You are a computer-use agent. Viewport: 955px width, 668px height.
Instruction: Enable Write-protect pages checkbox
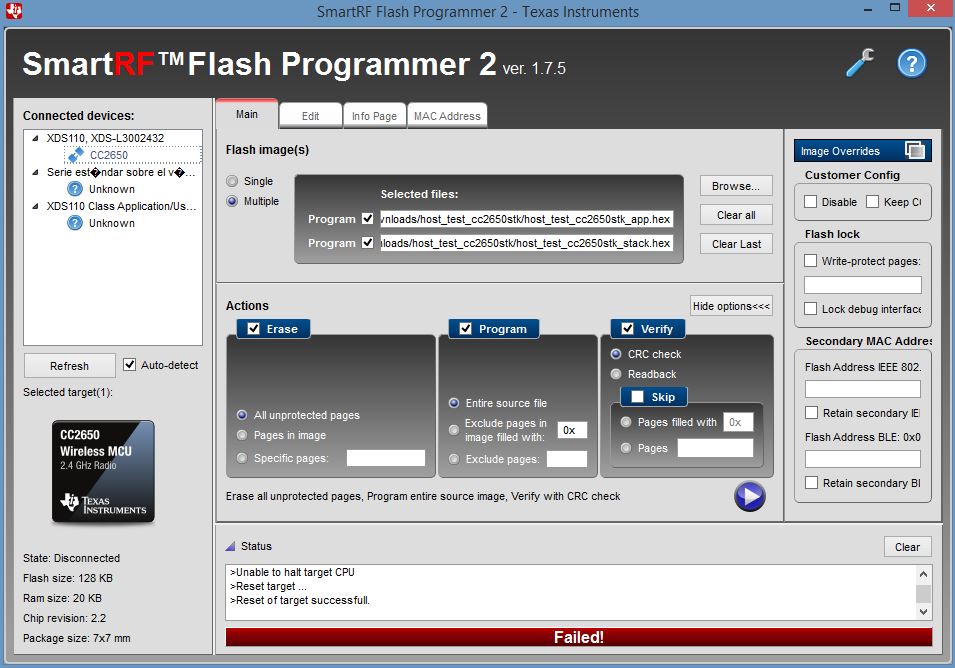[810, 261]
